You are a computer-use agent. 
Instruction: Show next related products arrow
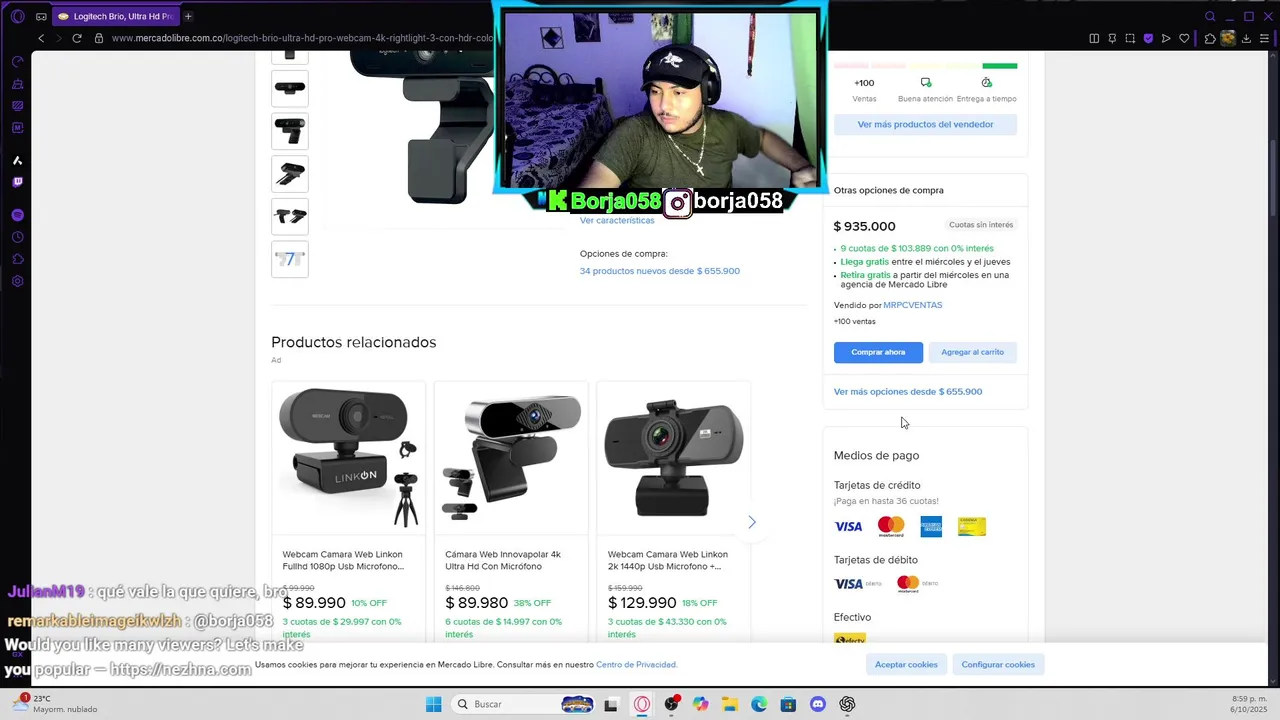(x=752, y=522)
